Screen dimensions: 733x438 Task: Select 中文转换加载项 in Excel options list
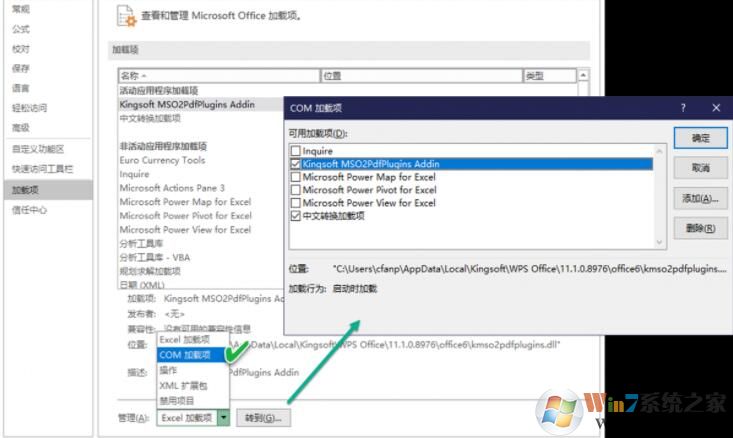tap(150, 118)
